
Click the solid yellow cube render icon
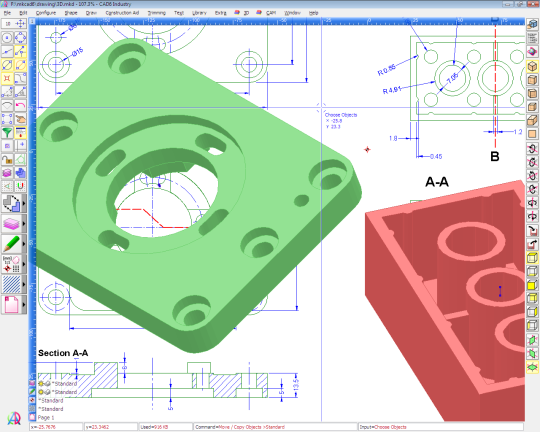tap(532, 285)
